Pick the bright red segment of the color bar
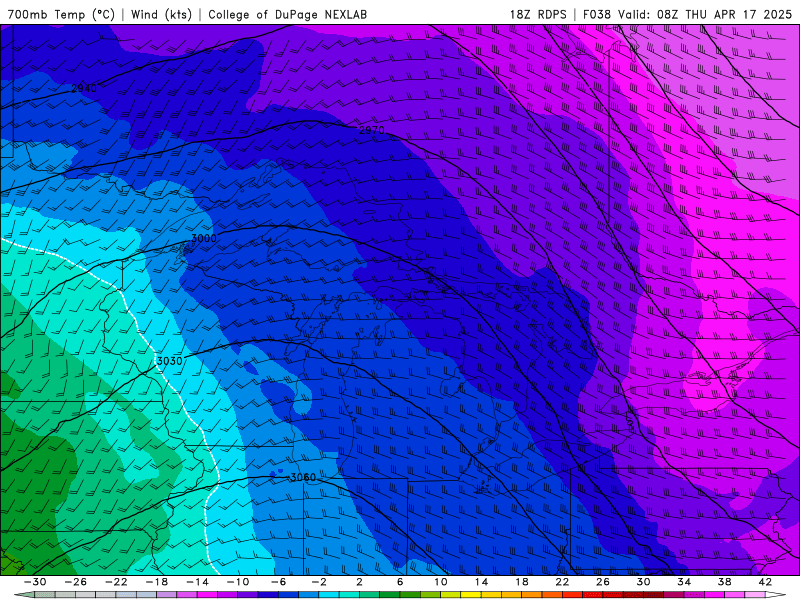Screen dimensions: 800x600 pos(572,595)
